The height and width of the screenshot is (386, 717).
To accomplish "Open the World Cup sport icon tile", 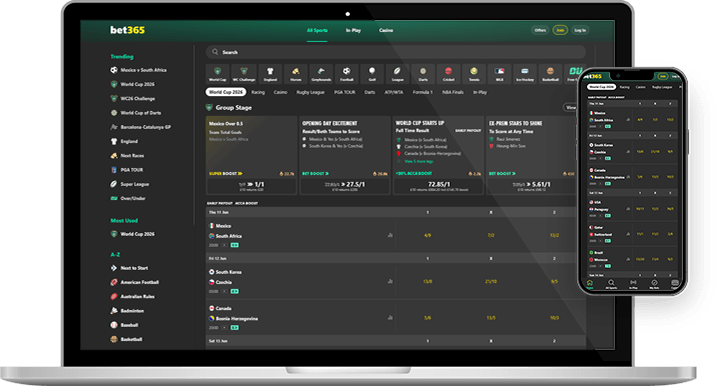I will tap(218, 74).
